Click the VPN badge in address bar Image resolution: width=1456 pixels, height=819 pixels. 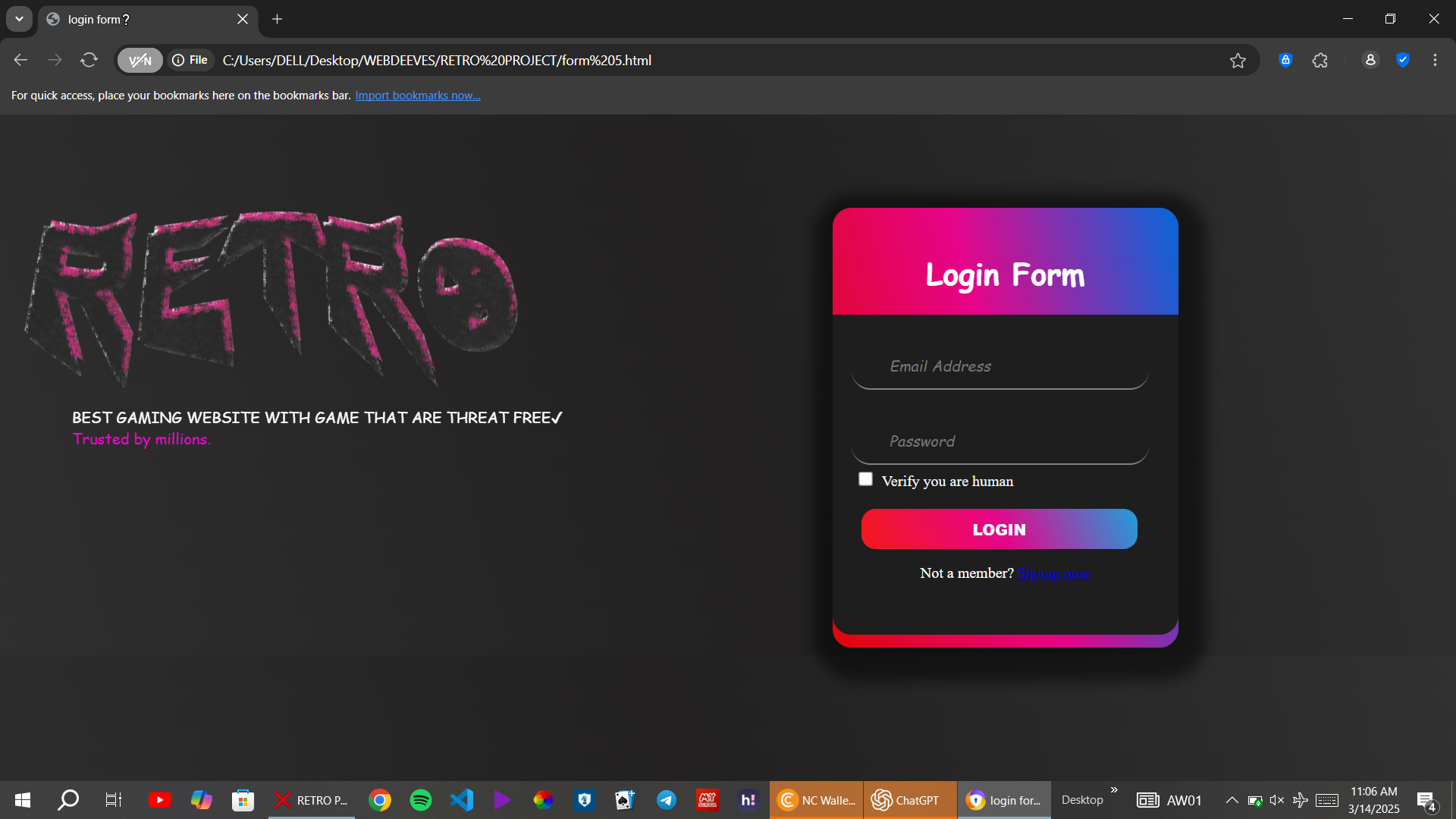tap(140, 61)
